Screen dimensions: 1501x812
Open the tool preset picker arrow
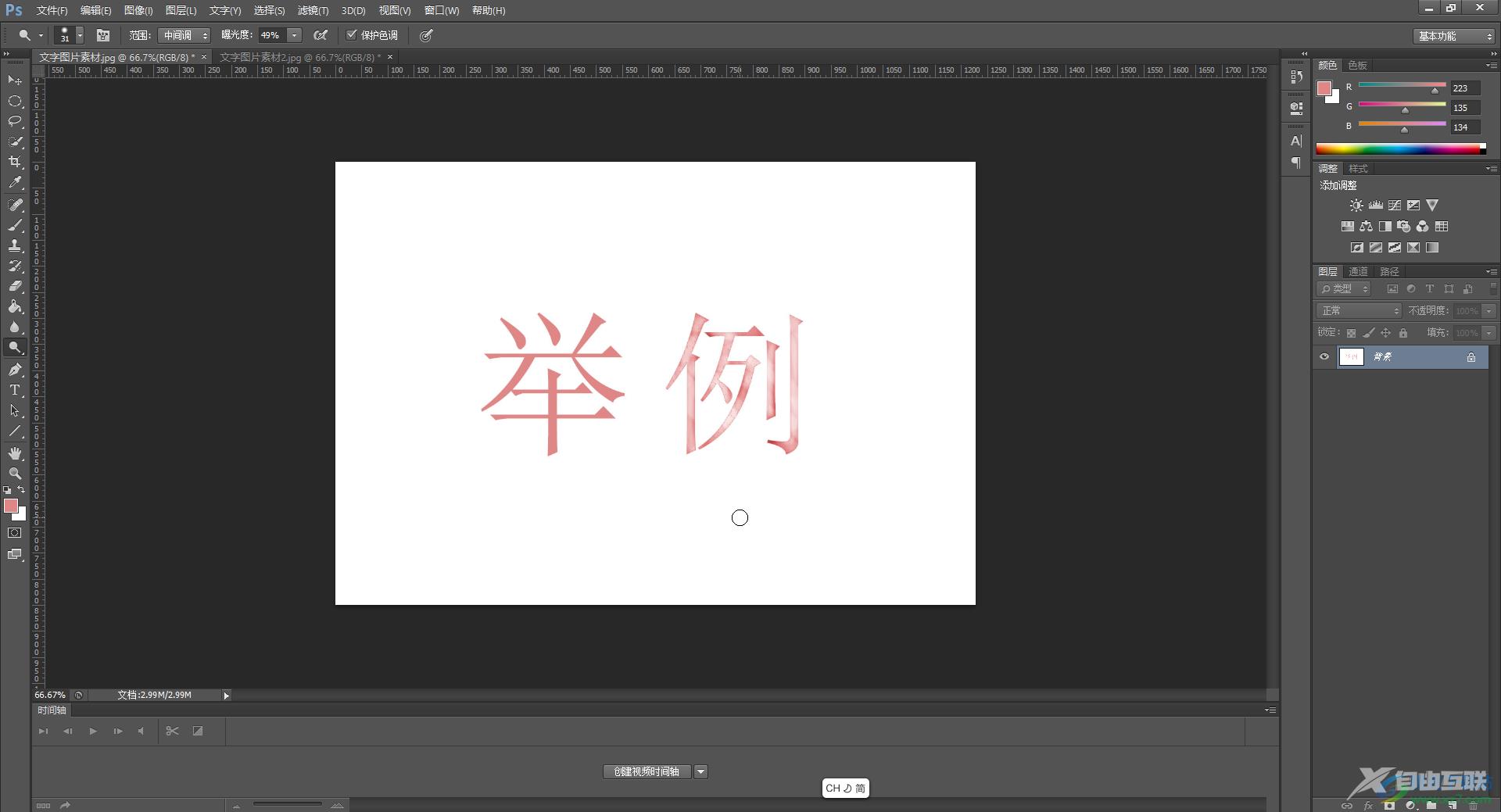(x=41, y=35)
